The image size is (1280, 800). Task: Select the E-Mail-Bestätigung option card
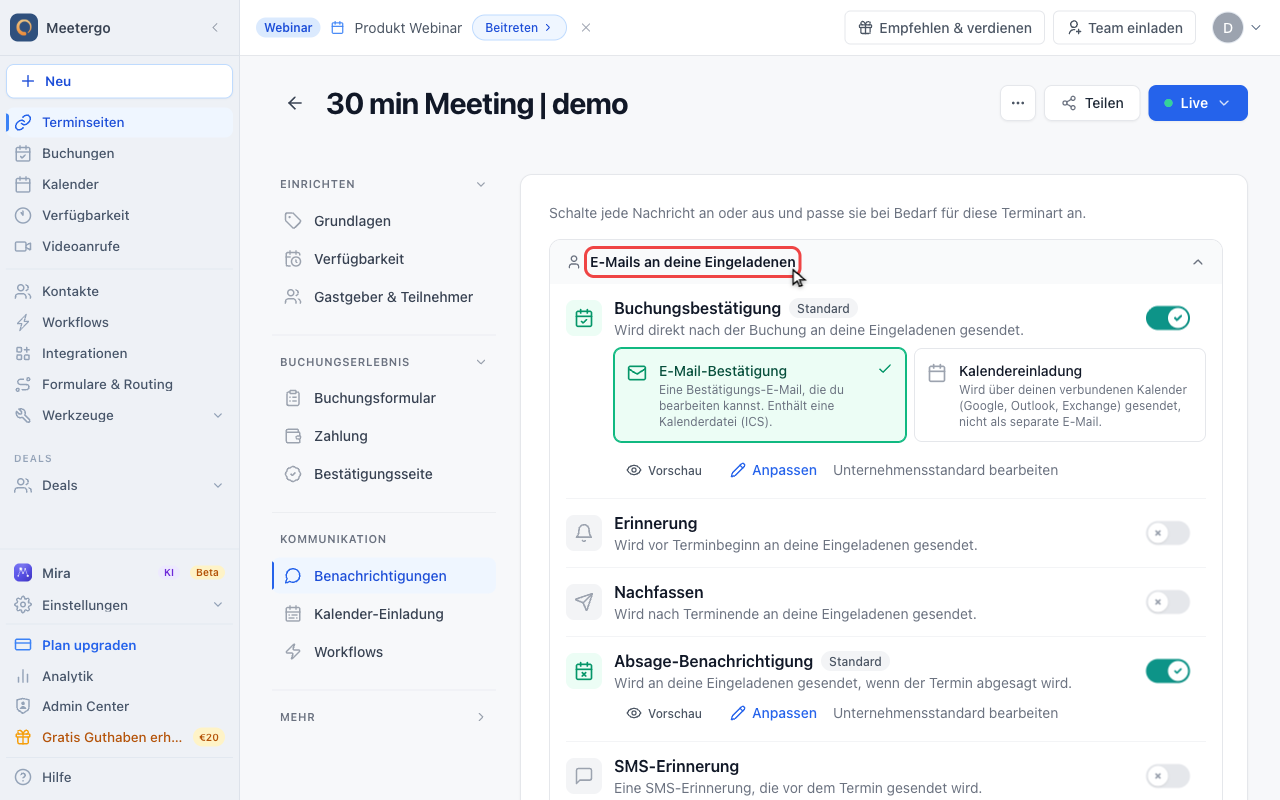point(760,395)
